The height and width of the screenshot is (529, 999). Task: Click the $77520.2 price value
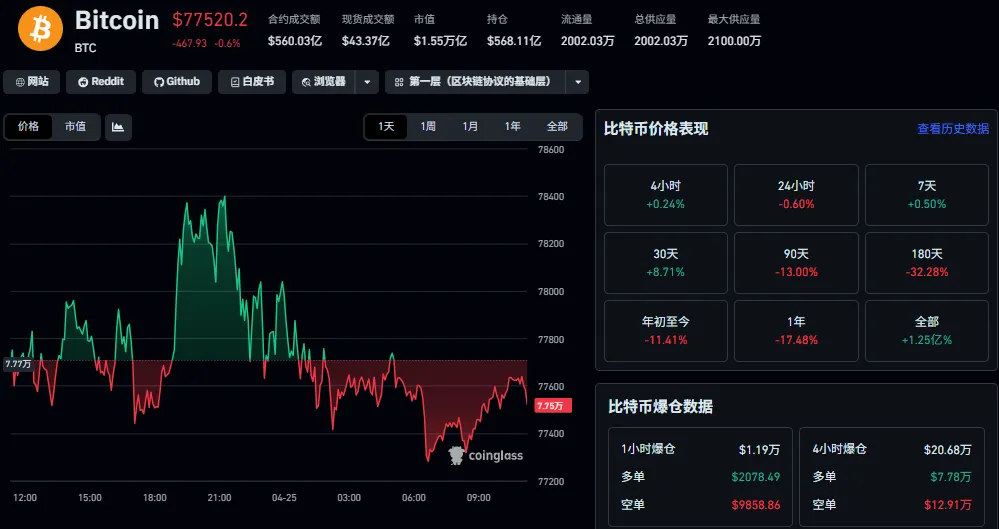210,20
